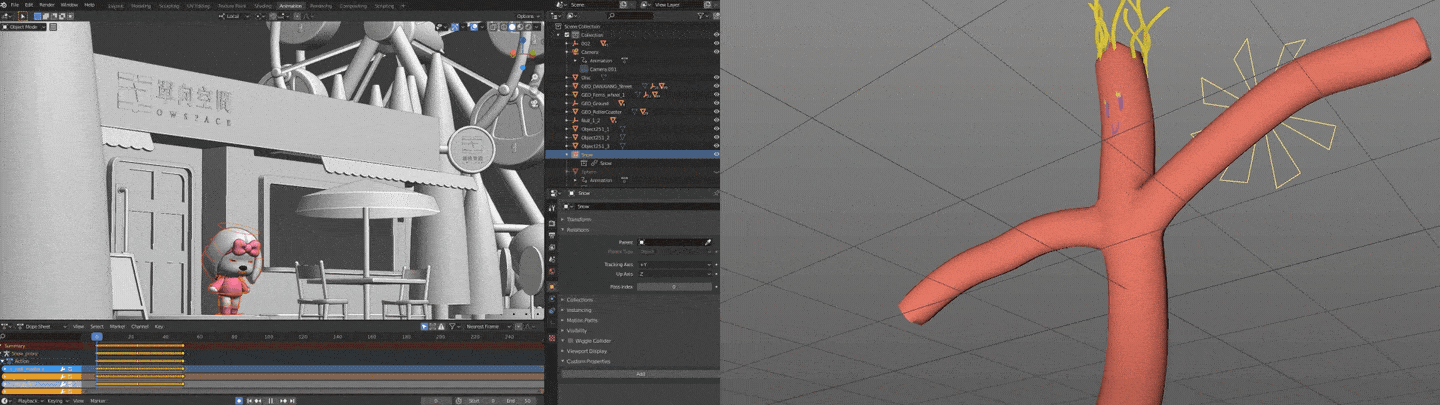Expand the Viewport Display panel
The width and height of the screenshot is (1440, 405).
point(585,351)
